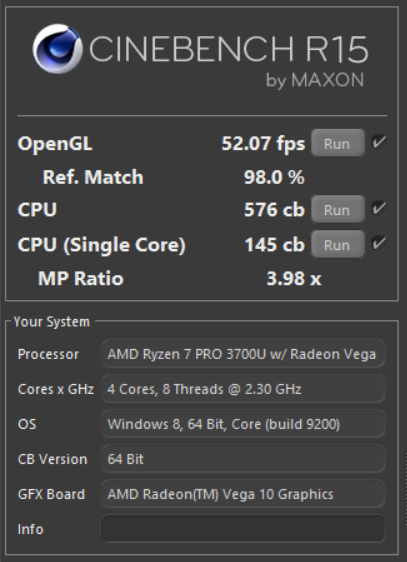Screen dimensions: 407x562
Task: Run the CPU benchmark
Action: [x=337, y=210]
